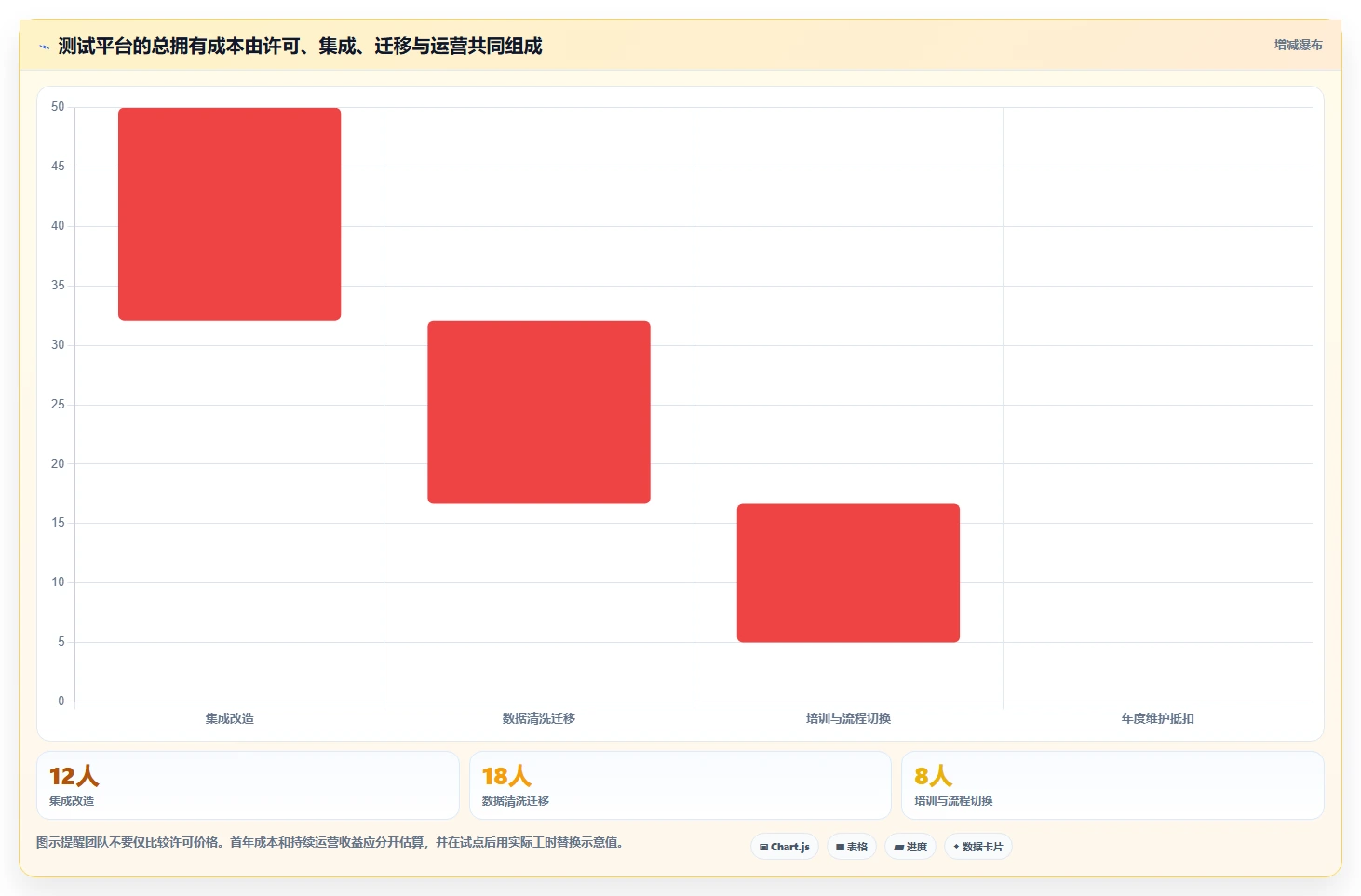This screenshot has height=896, width=1361.
Task: Open the 数据卡片 chip
Action: 978,847
